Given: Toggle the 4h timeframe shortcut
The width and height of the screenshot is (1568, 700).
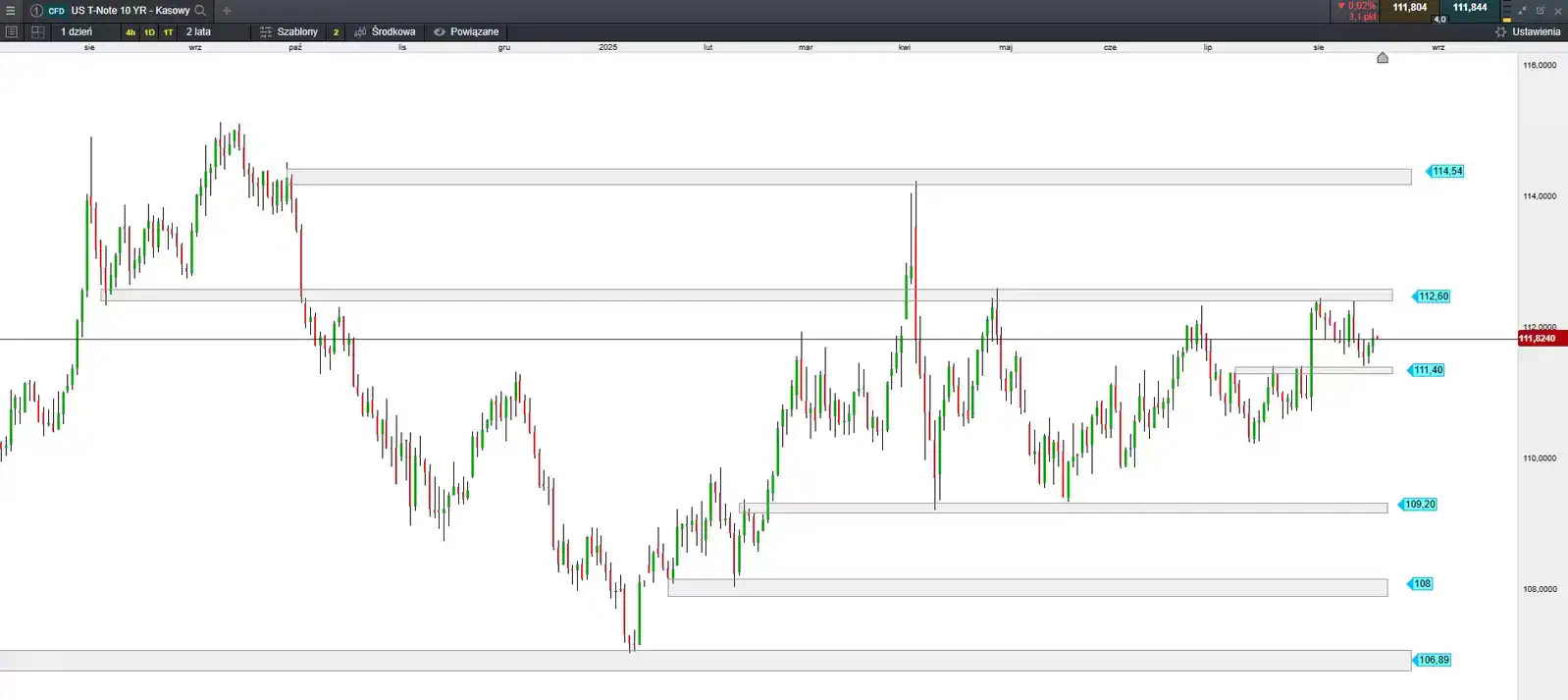Looking at the screenshot, I should (130, 32).
